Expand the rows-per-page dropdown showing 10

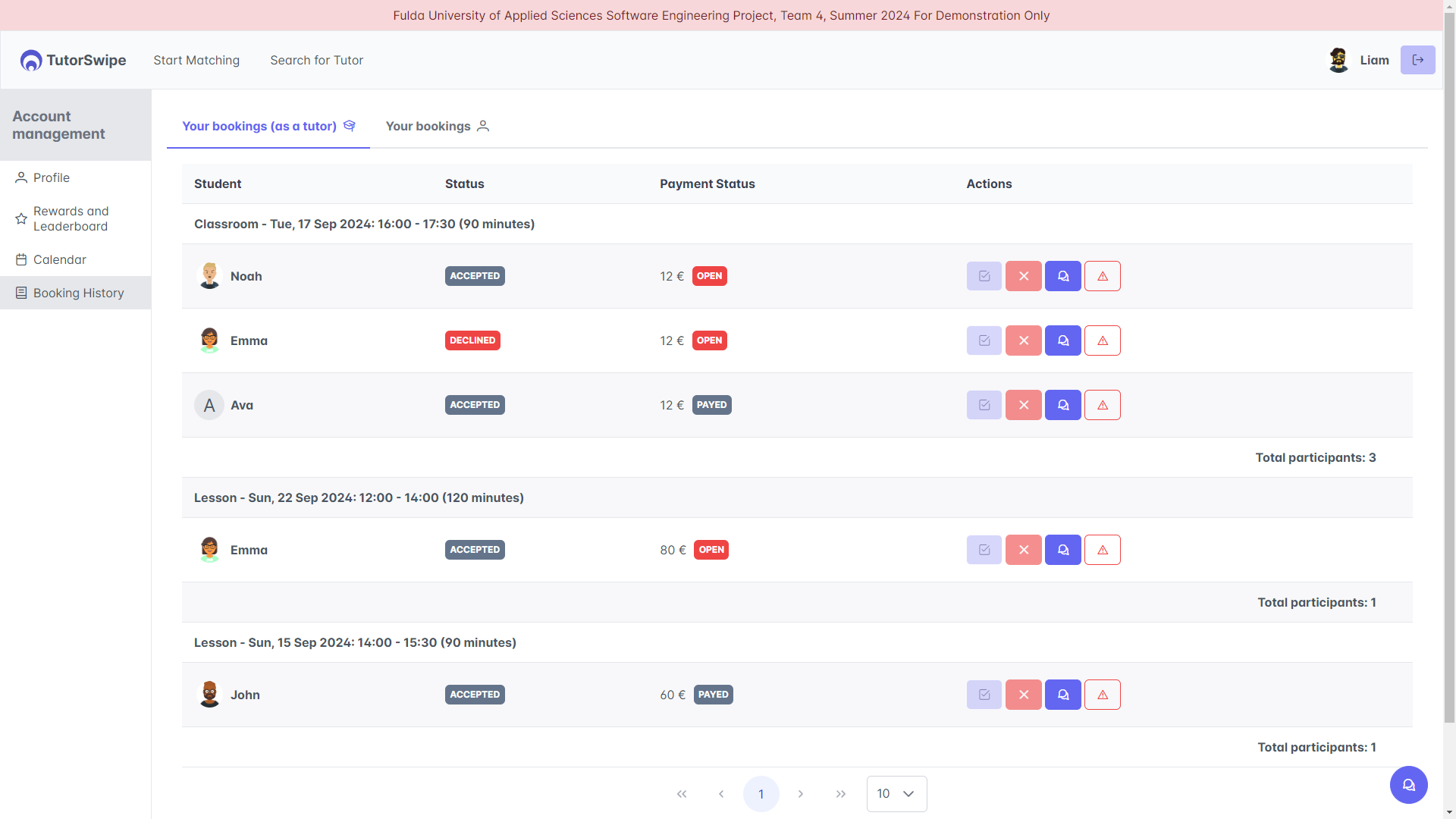pos(896,794)
